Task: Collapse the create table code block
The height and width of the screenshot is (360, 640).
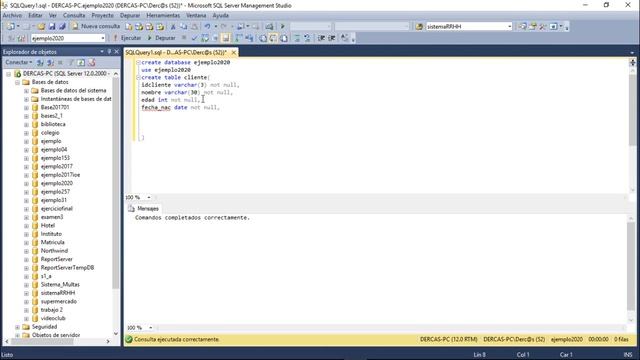Action: point(138,78)
